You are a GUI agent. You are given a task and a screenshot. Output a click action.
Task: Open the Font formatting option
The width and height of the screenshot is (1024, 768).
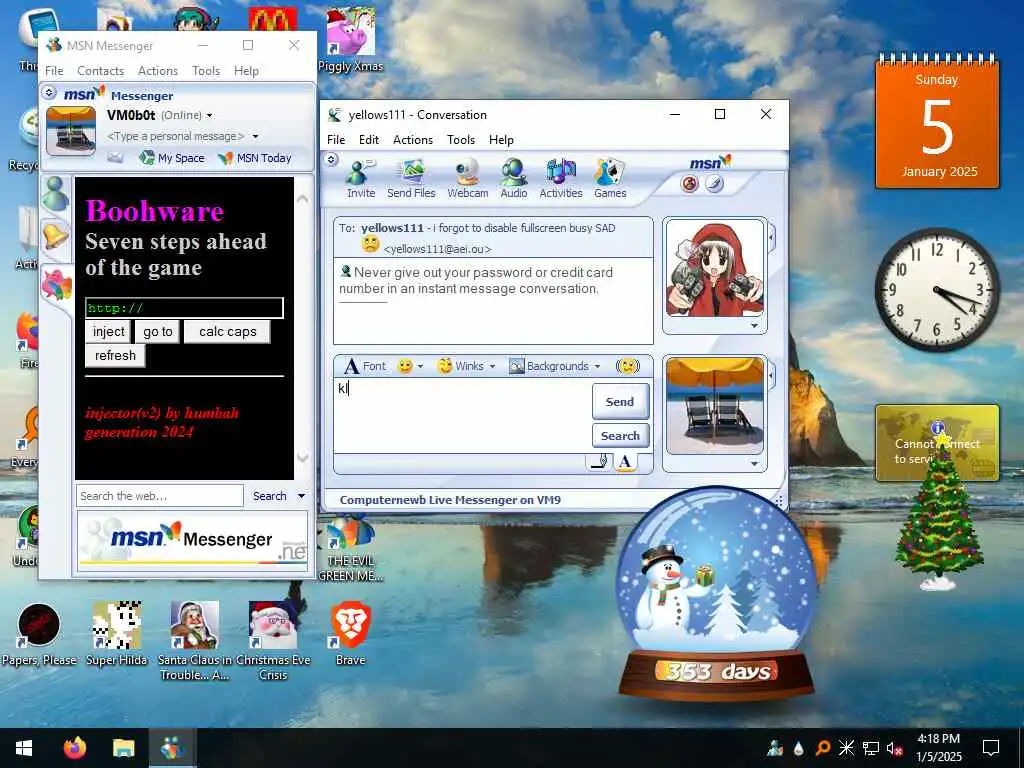click(x=365, y=366)
